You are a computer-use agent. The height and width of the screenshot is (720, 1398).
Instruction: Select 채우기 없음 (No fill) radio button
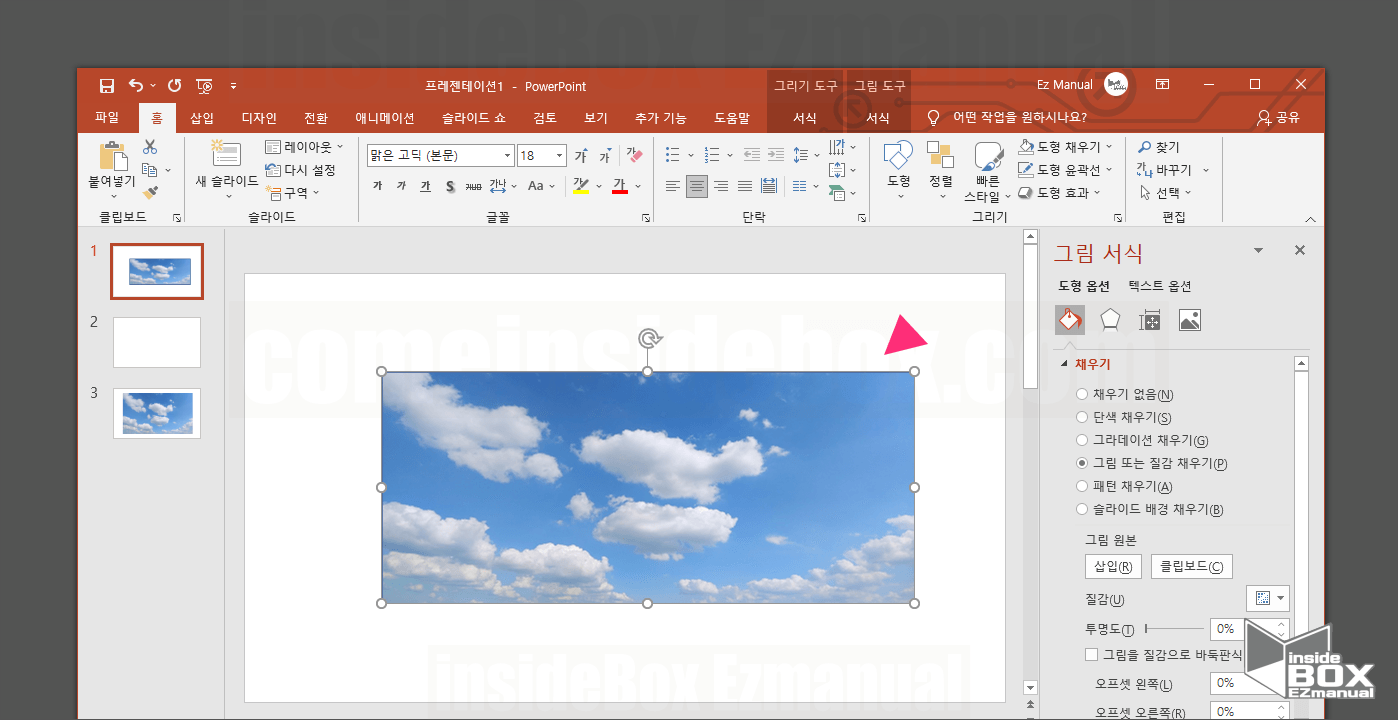coord(1082,395)
